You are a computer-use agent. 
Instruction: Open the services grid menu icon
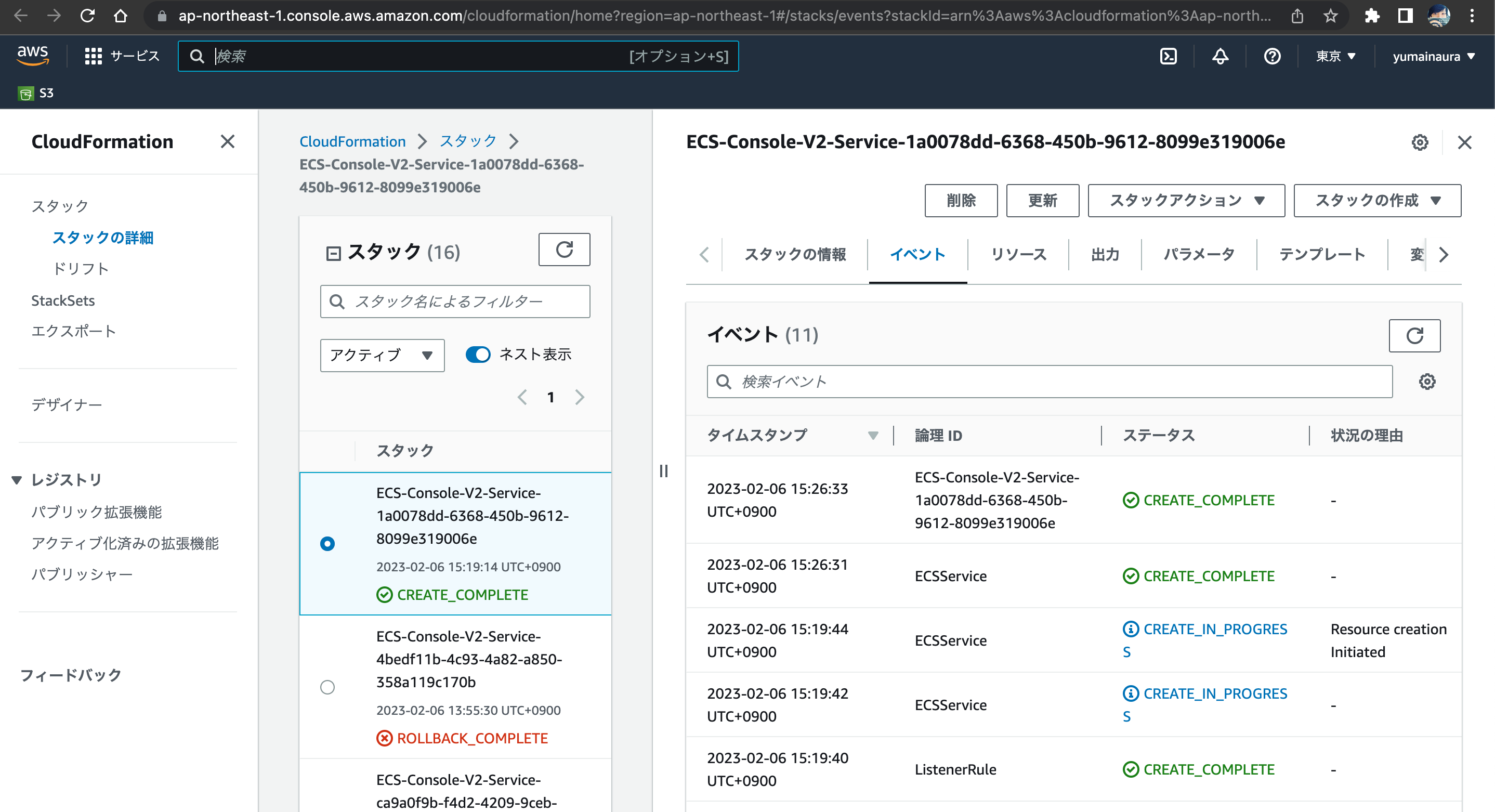pos(93,56)
